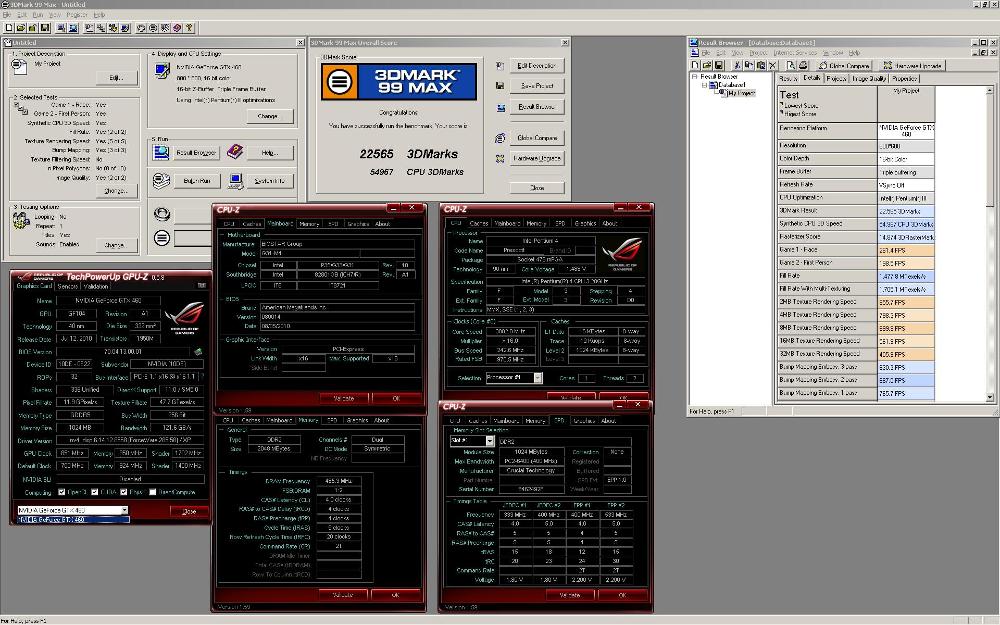The height and width of the screenshot is (625, 1000).
Task: Click the Close button in GPU-Z window
Action: point(189,511)
